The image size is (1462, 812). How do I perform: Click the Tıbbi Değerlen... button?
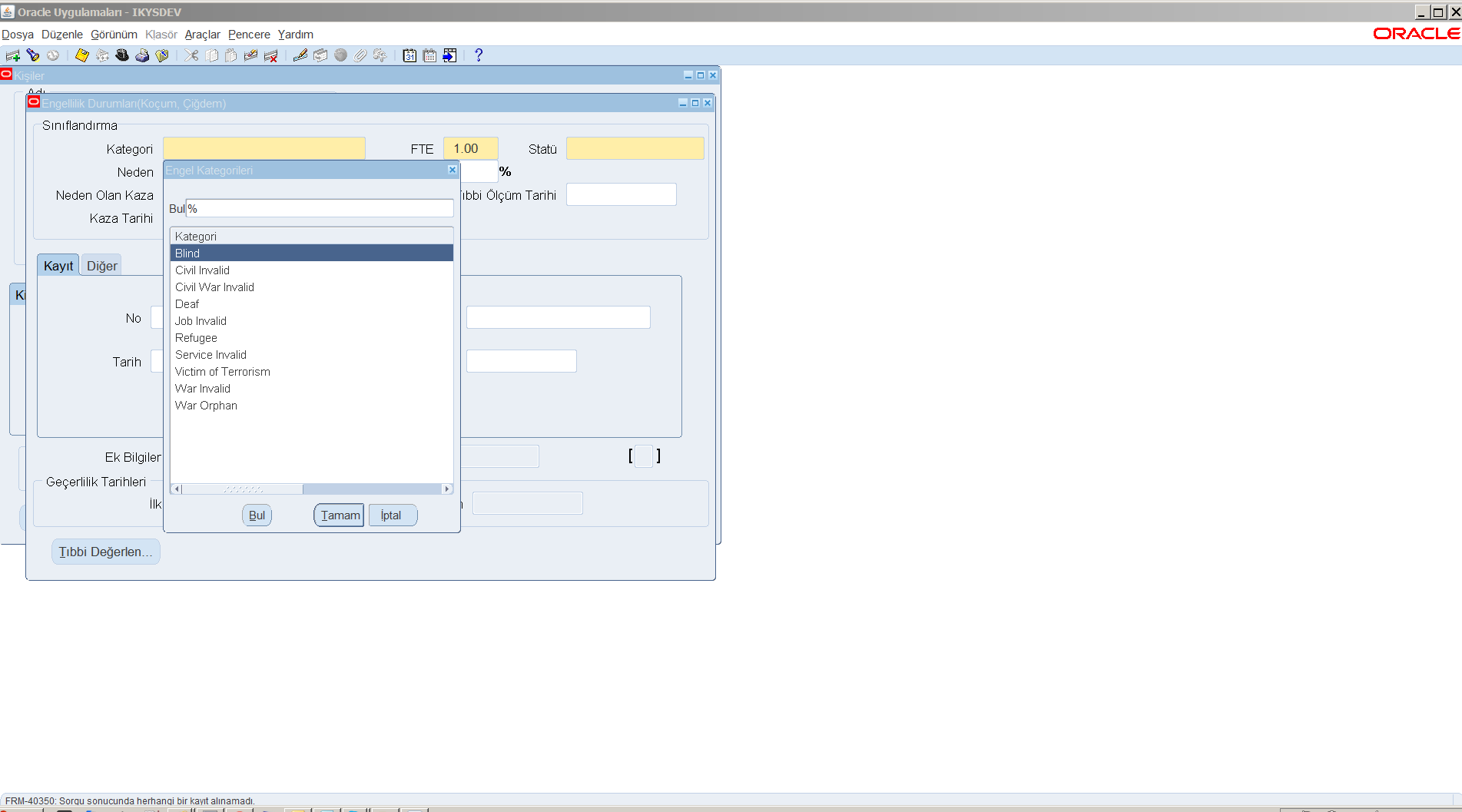click(106, 552)
